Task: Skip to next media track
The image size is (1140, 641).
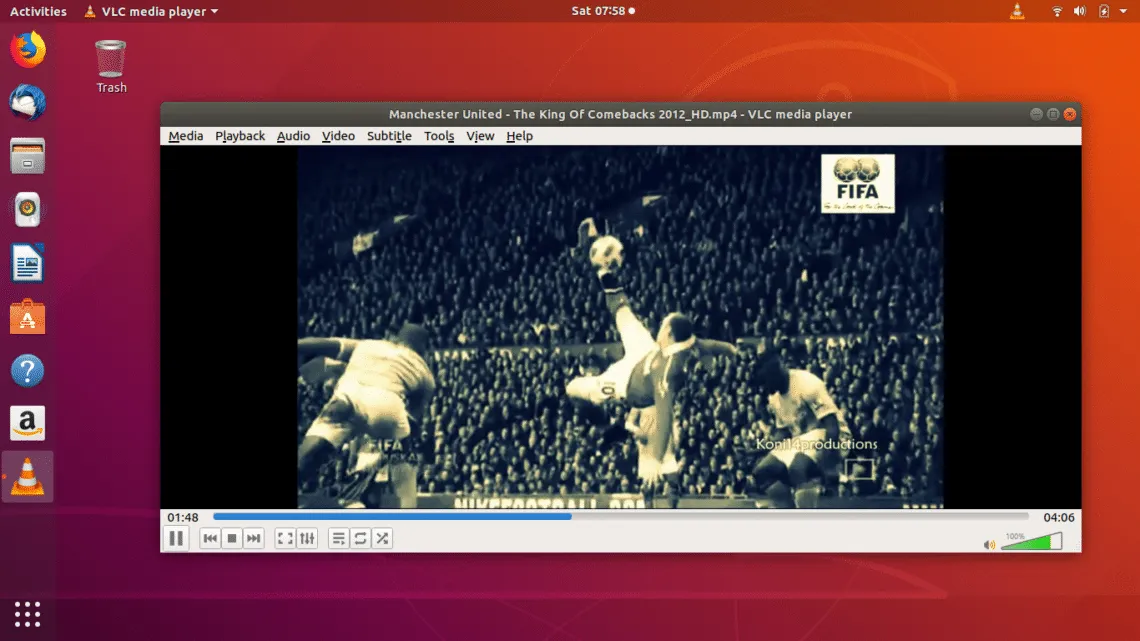Action: click(254, 539)
